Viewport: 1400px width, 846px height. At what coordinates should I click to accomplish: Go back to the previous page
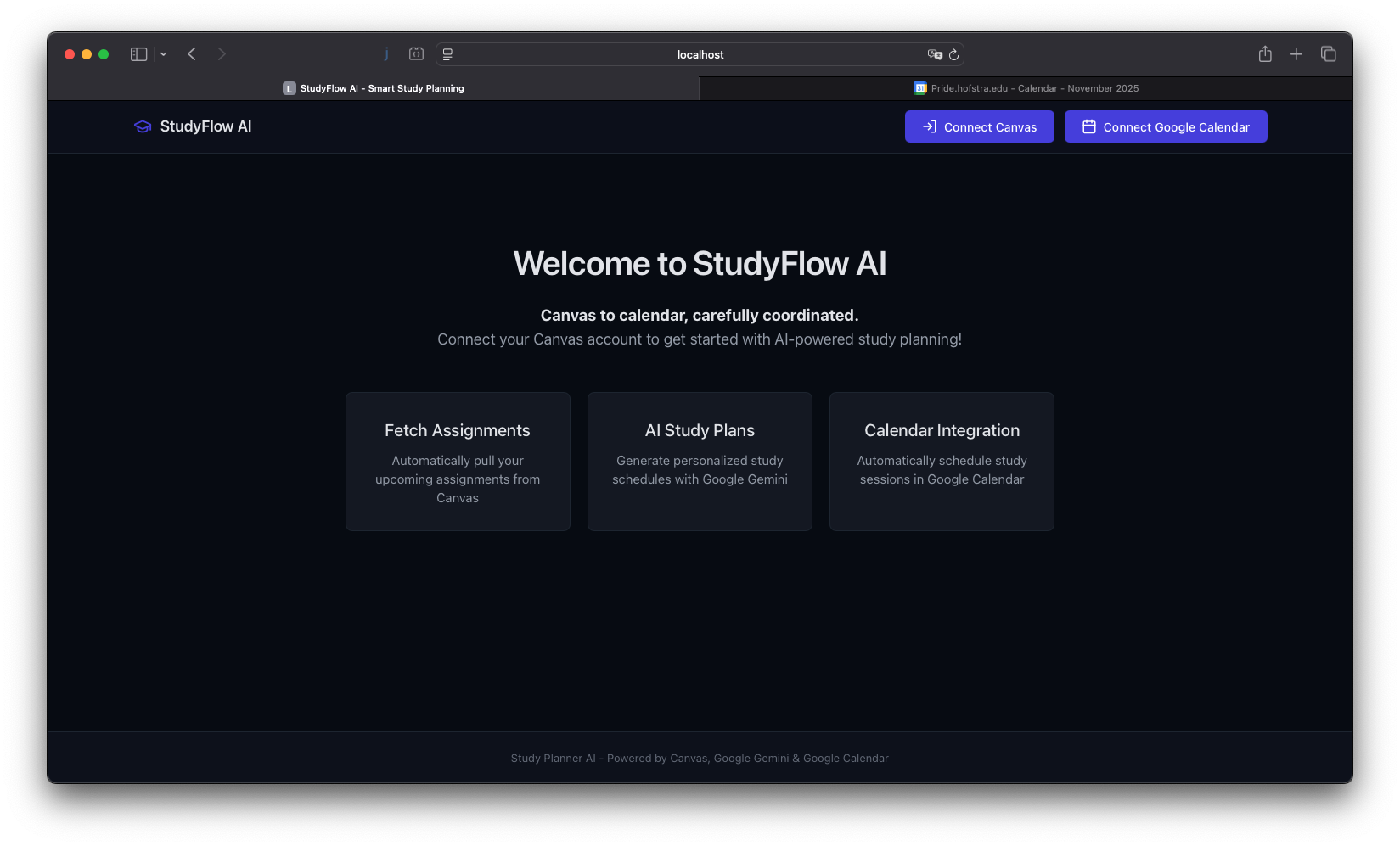pos(192,54)
